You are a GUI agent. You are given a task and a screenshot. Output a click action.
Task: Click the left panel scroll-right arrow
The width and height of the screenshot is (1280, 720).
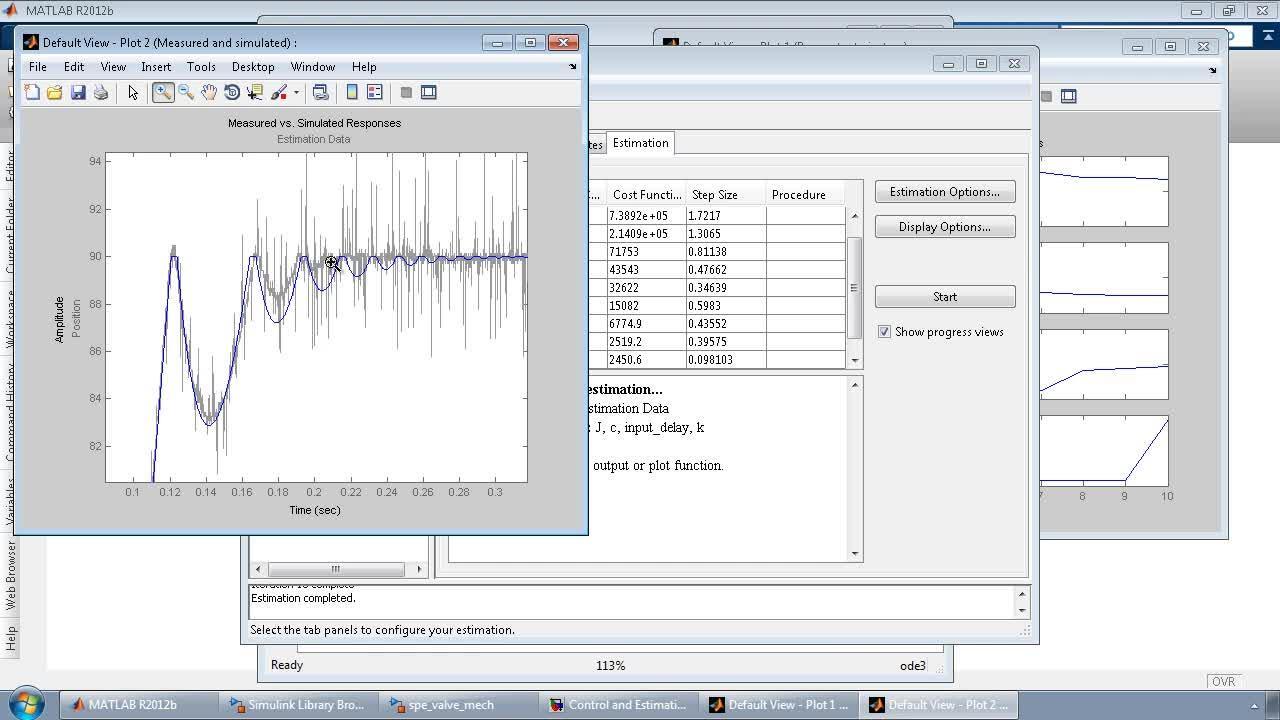tap(420, 569)
